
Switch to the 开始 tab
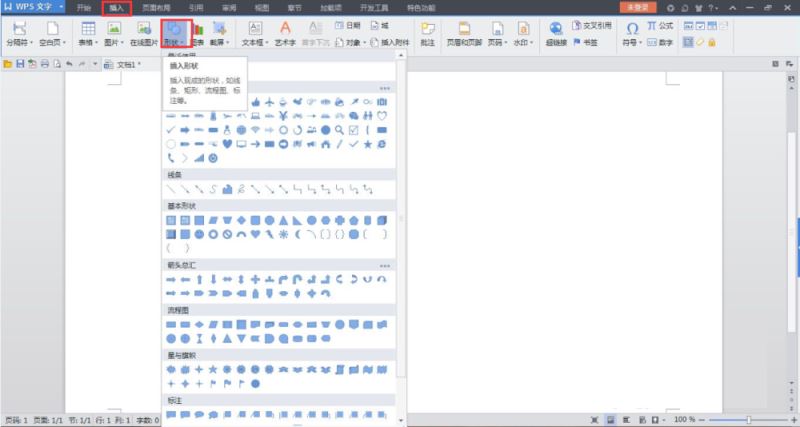pyautogui.click(x=84, y=8)
